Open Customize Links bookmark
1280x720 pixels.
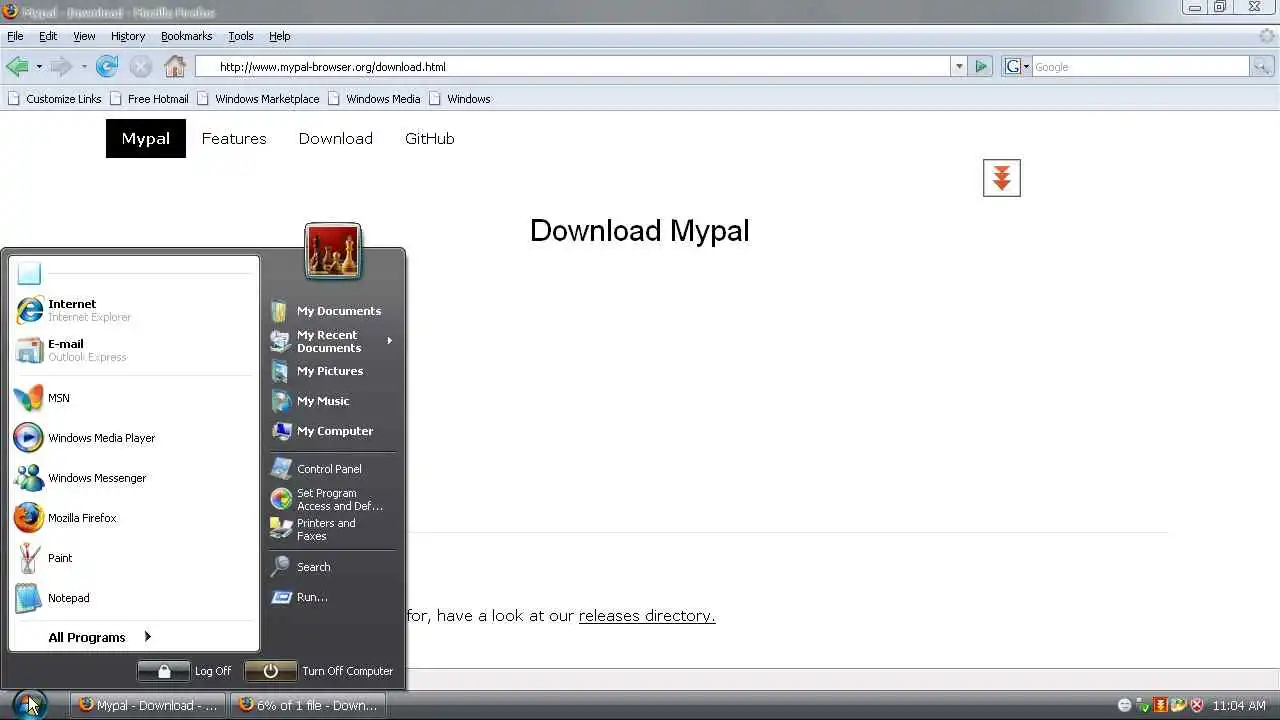tap(55, 99)
